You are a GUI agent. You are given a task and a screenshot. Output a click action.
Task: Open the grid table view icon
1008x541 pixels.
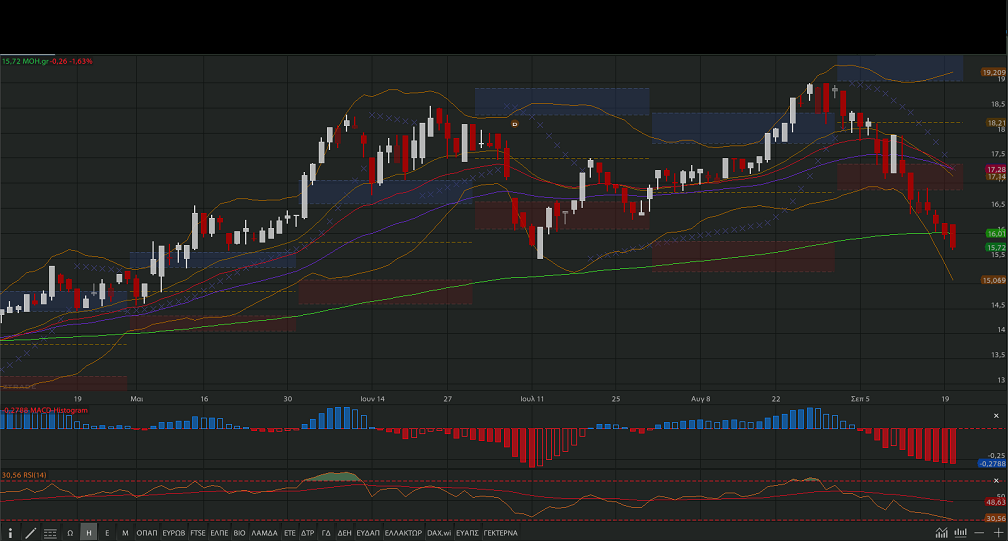50,533
